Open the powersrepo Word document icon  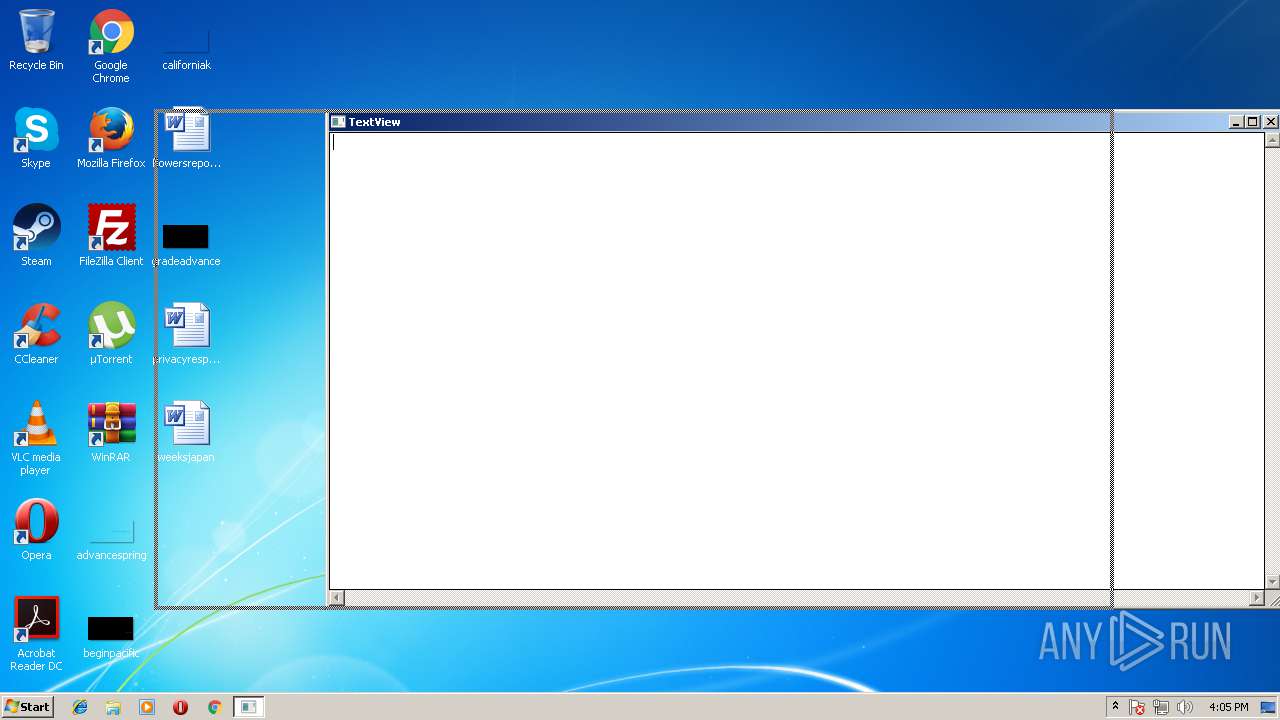pos(186,139)
